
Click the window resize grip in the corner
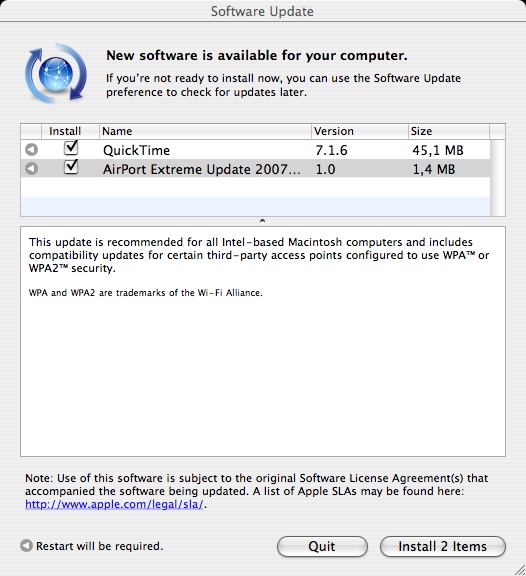click(x=520, y=570)
